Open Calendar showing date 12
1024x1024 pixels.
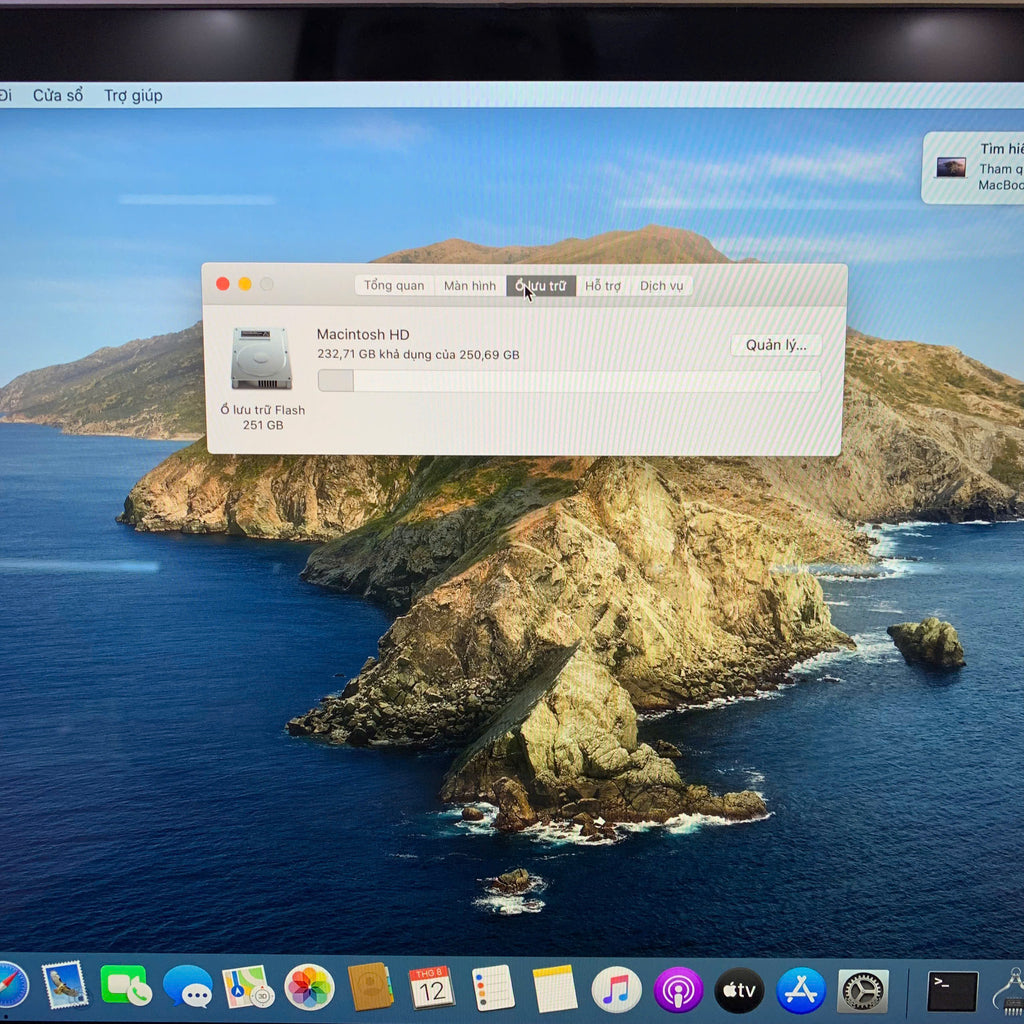[x=431, y=987]
